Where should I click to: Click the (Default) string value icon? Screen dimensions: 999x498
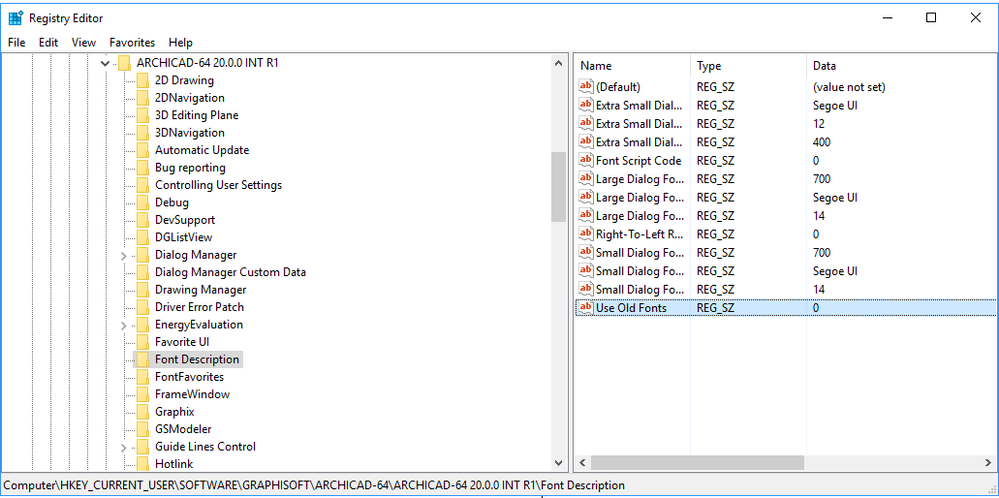click(x=586, y=87)
